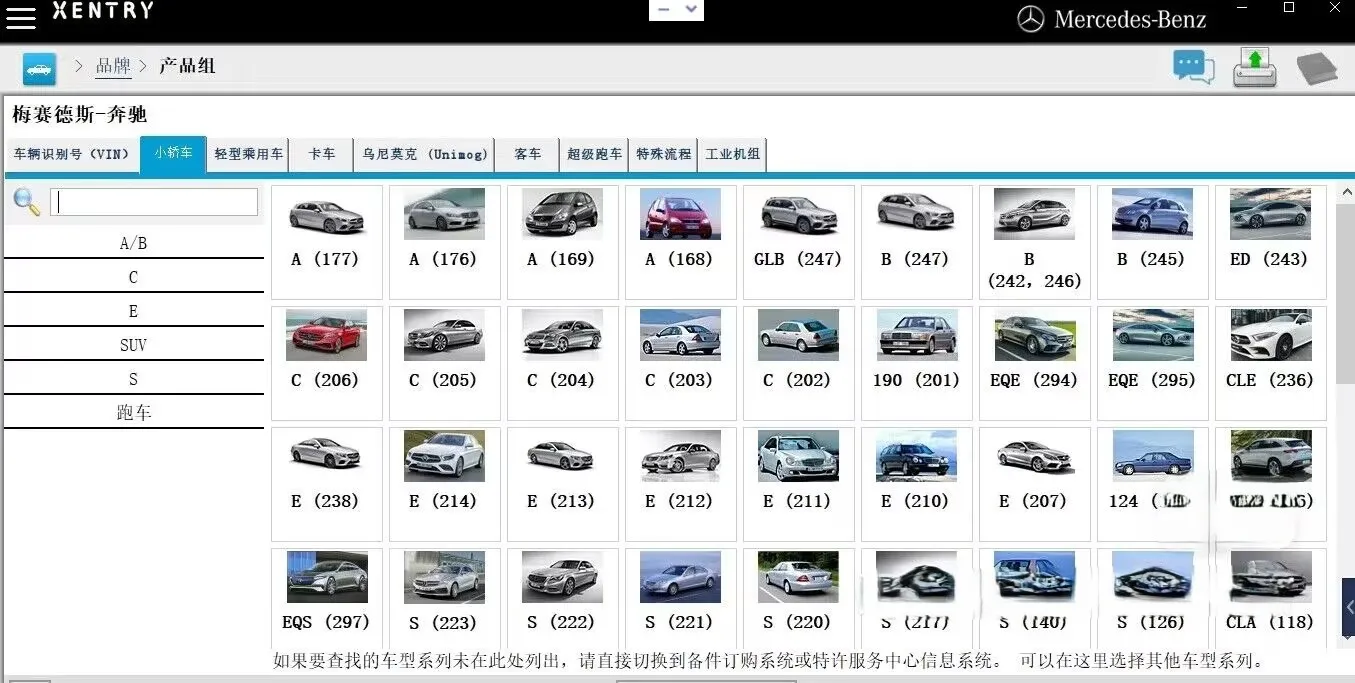Viewport: 1355px width, 683px height.
Task: Choose the E (212) model tile
Action: (681, 484)
